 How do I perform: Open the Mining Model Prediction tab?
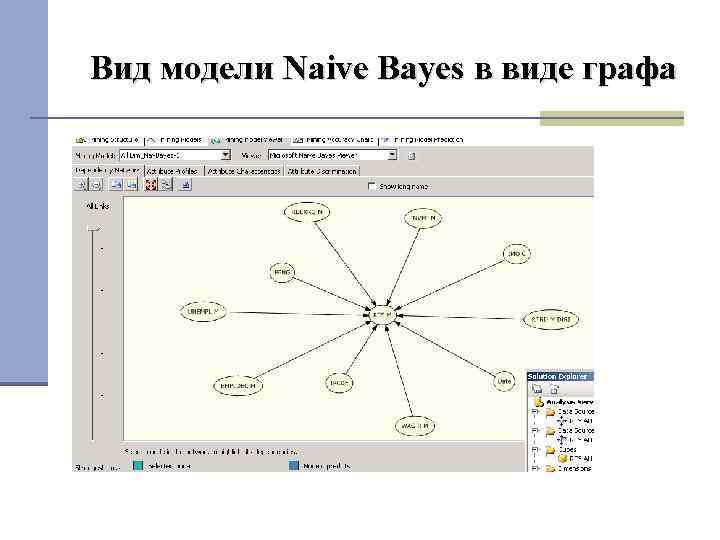422,140
